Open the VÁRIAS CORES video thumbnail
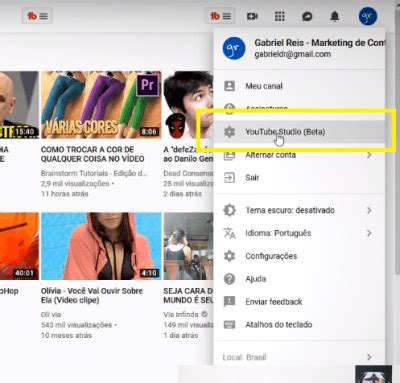Image resolution: width=400 pixels, height=383 pixels. 101,105
